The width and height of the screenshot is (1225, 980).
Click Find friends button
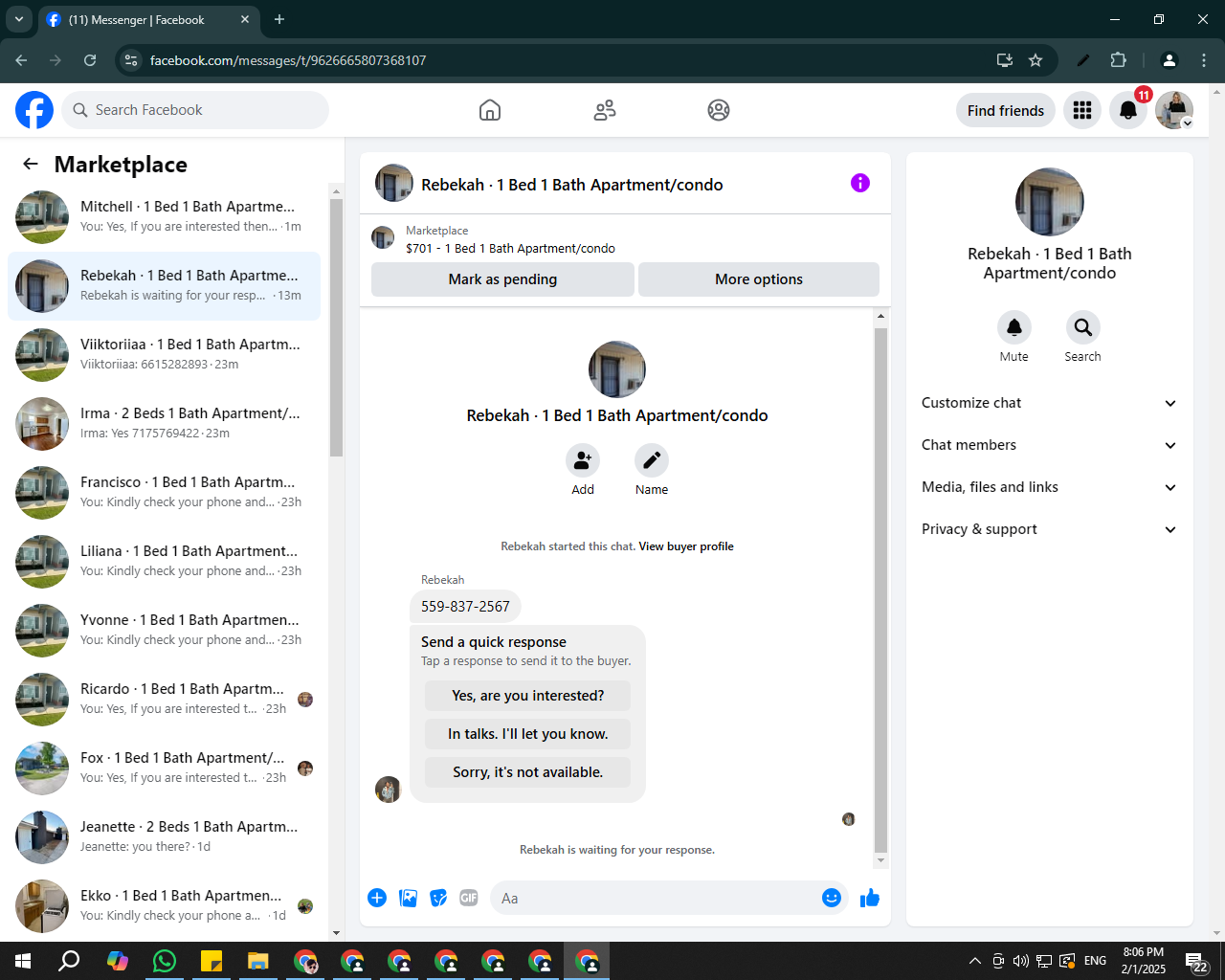pos(1006,110)
